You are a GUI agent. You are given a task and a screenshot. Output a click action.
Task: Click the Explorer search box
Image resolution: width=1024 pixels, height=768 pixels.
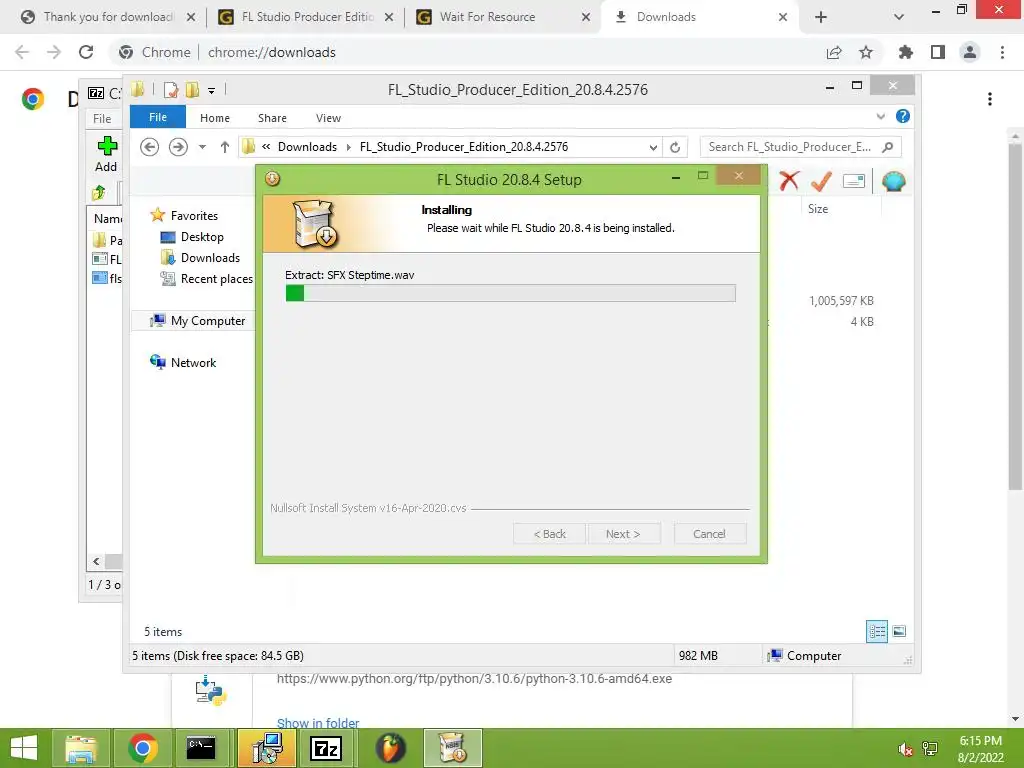click(x=800, y=147)
